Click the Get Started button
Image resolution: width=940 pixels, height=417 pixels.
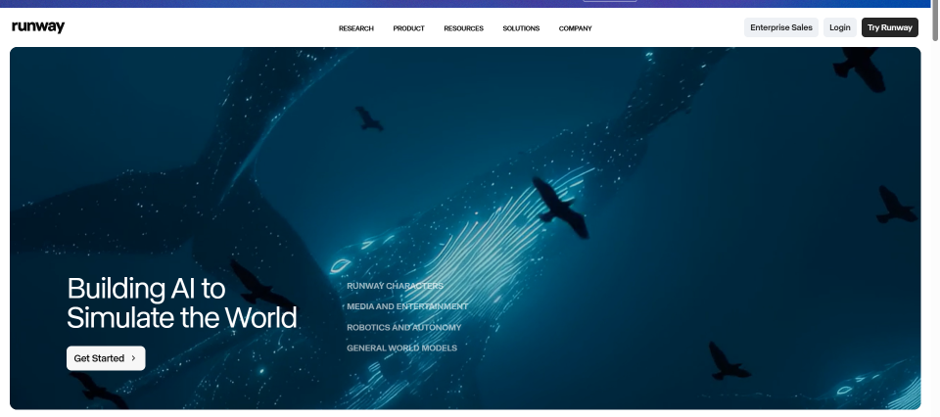tap(106, 358)
